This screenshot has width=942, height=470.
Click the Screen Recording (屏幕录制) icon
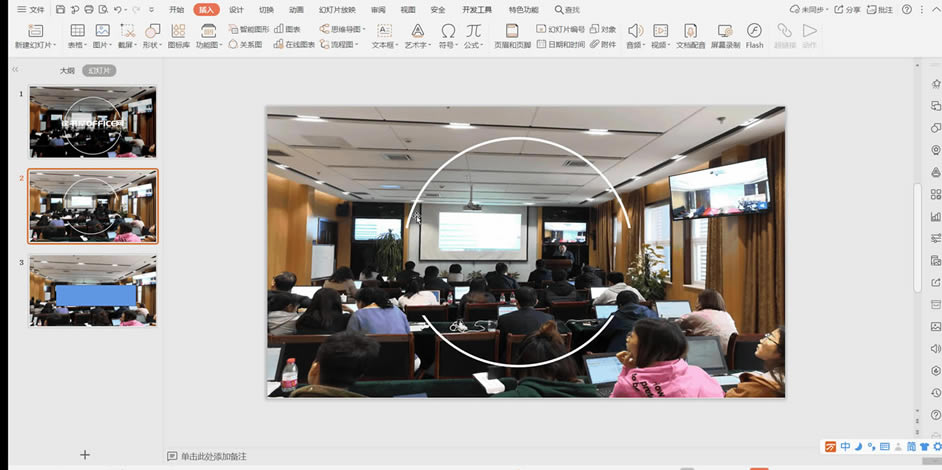(x=725, y=31)
